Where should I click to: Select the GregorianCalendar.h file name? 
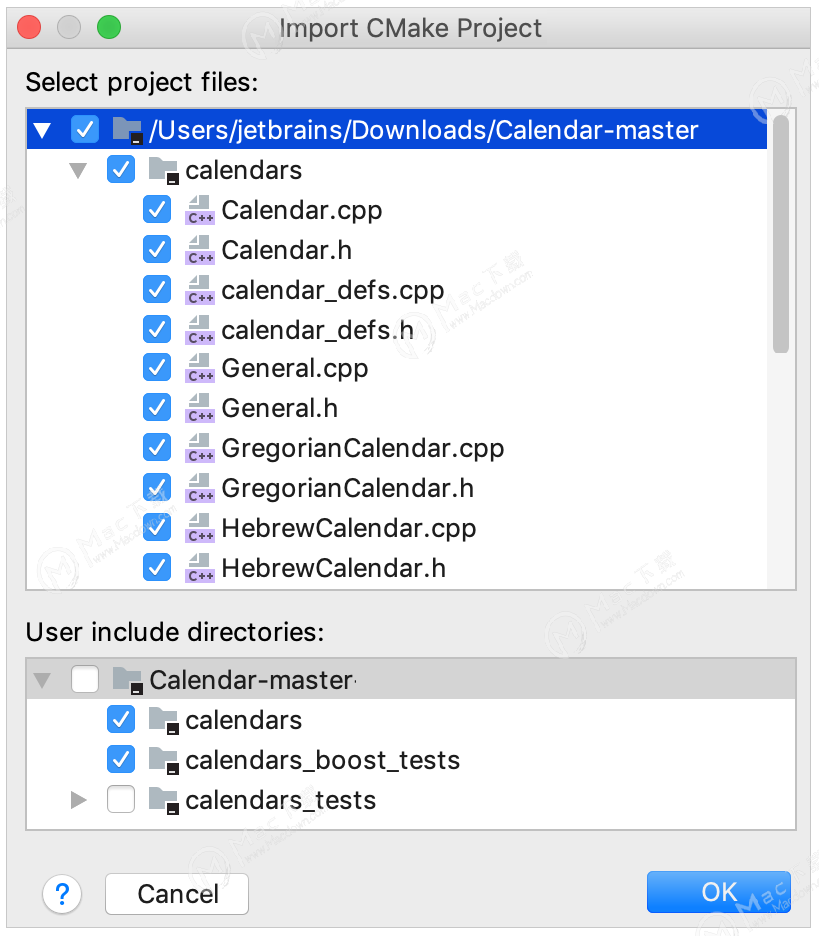[x=347, y=488]
